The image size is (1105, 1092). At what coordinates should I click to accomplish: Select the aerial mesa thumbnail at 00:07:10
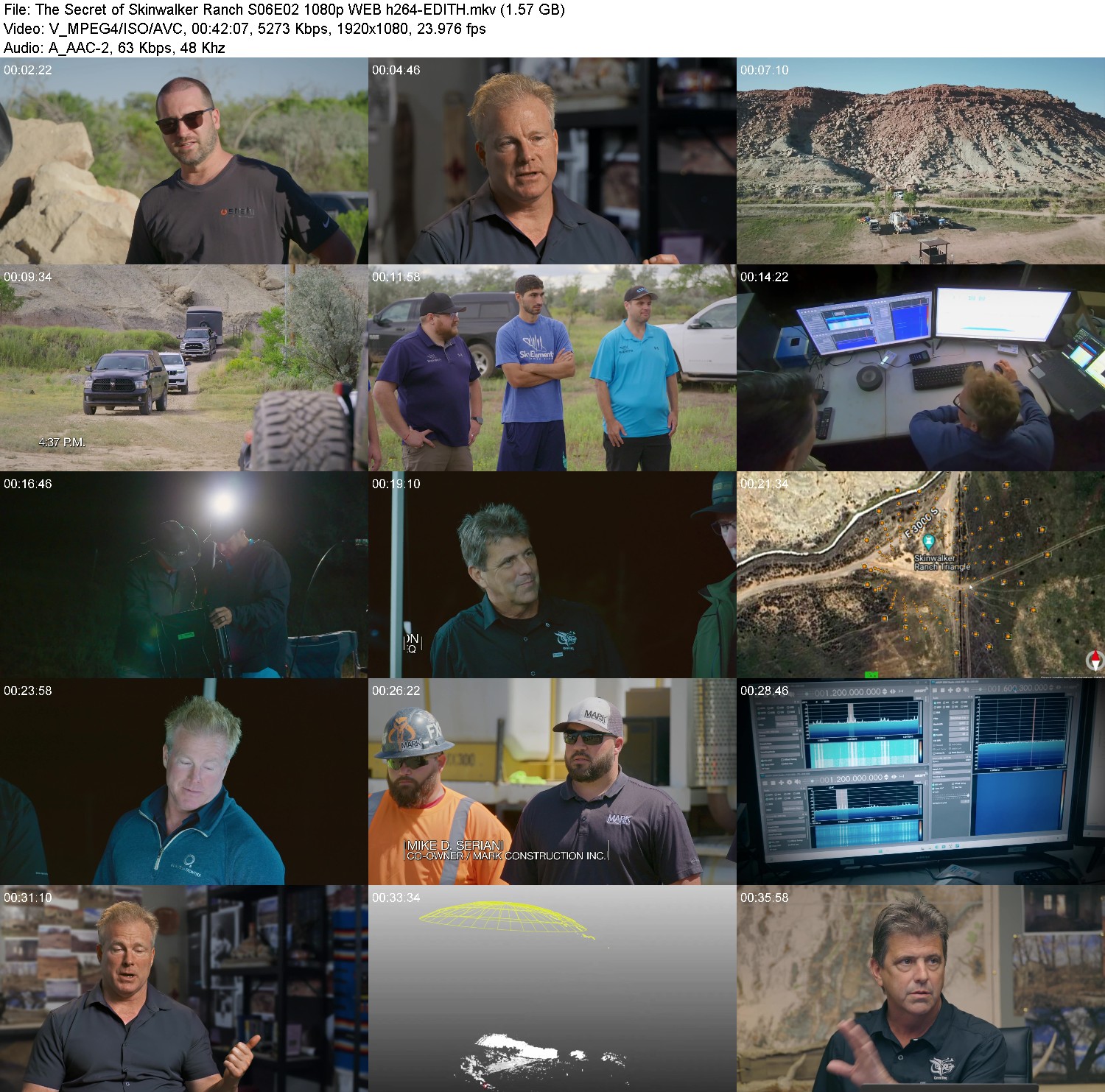tap(921, 161)
